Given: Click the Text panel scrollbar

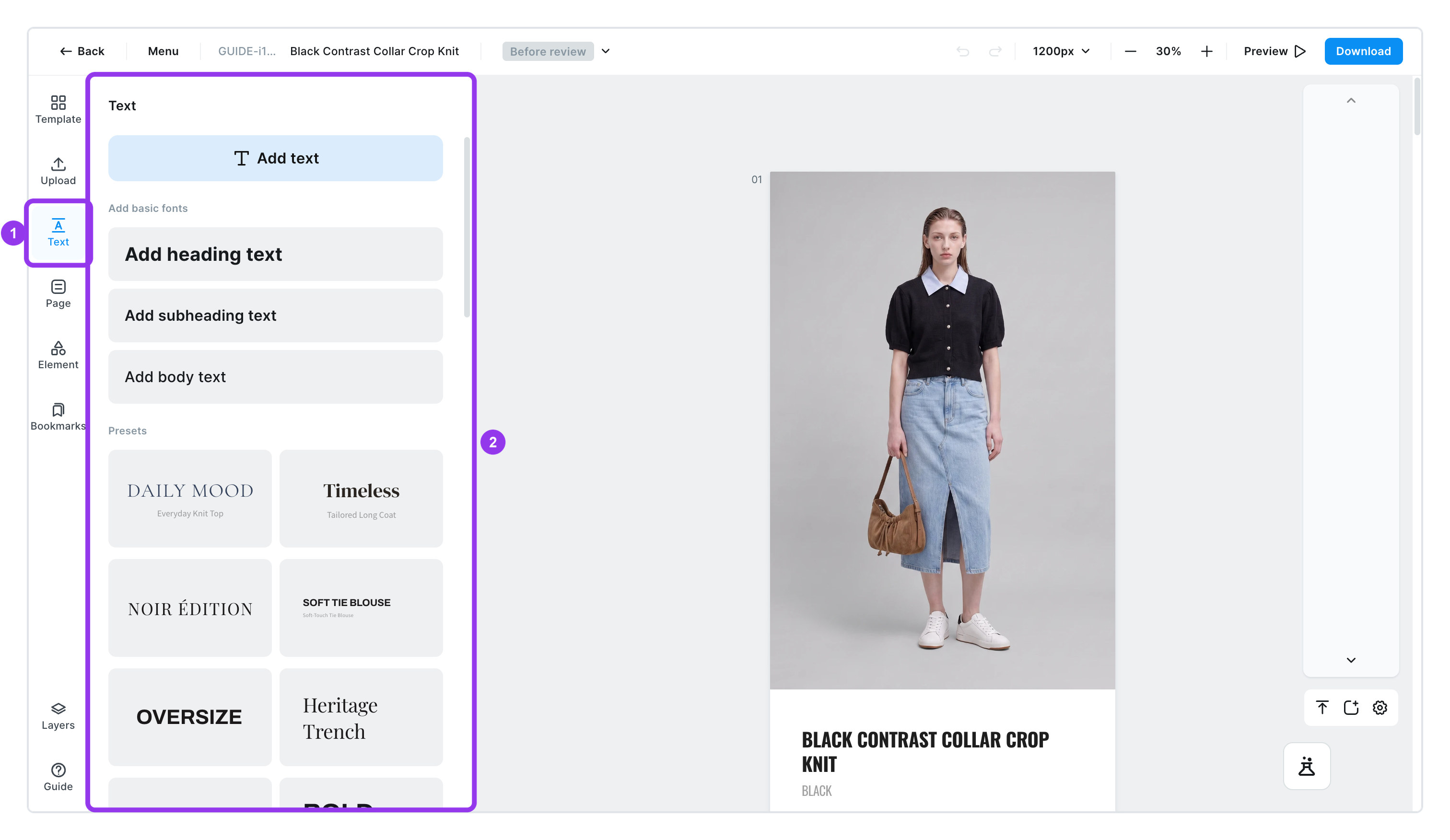Looking at the screenshot, I should 467,227.
